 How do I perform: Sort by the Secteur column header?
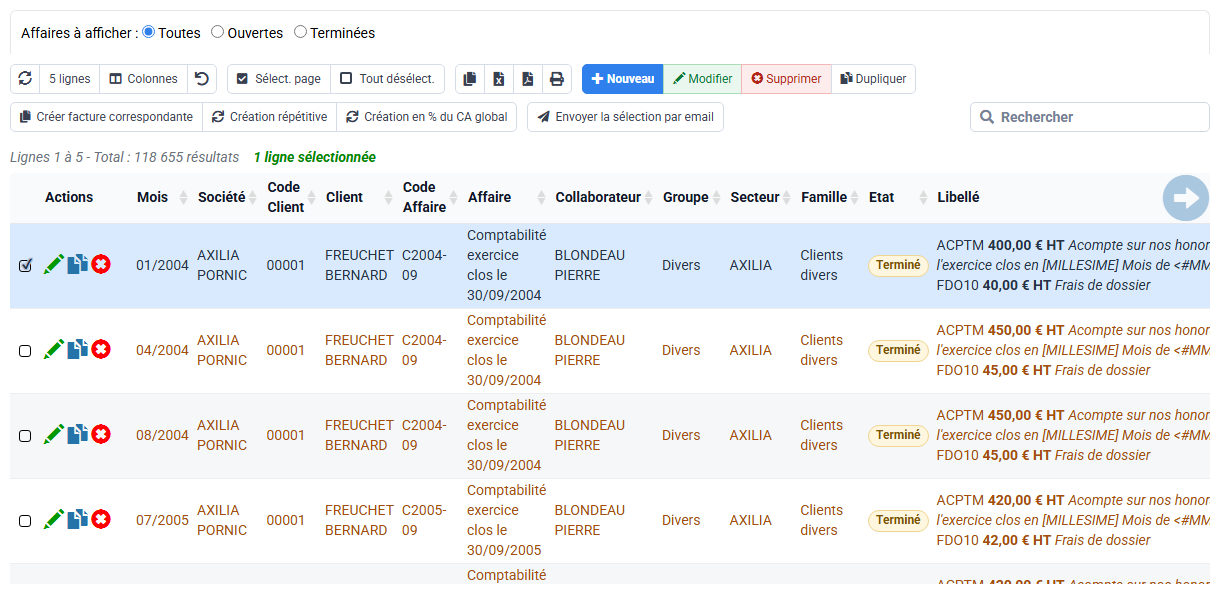click(x=759, y=198)
